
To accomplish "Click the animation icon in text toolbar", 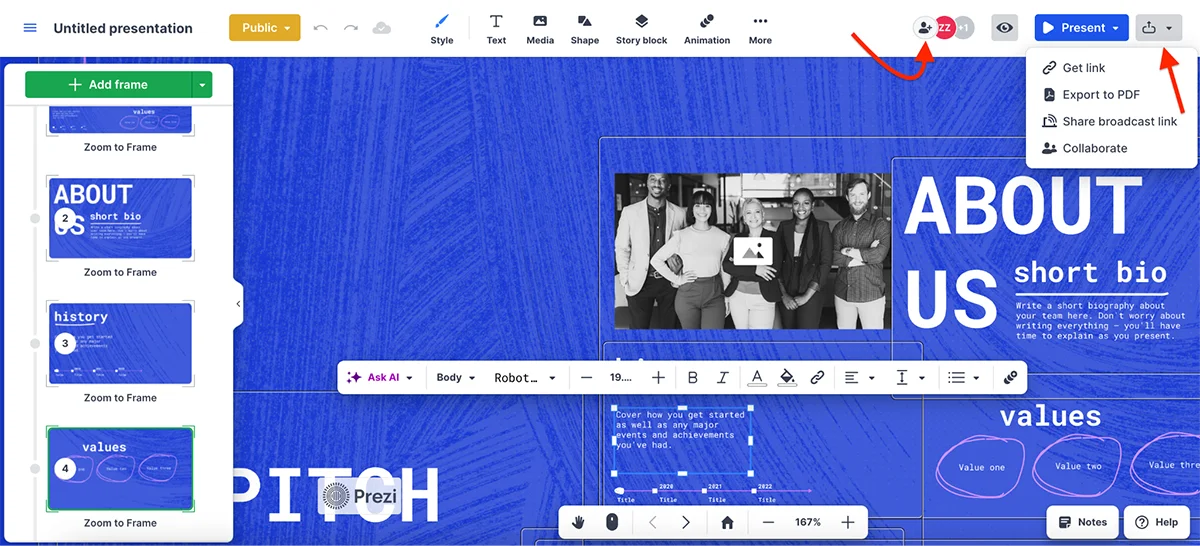I will [1010, 378].
